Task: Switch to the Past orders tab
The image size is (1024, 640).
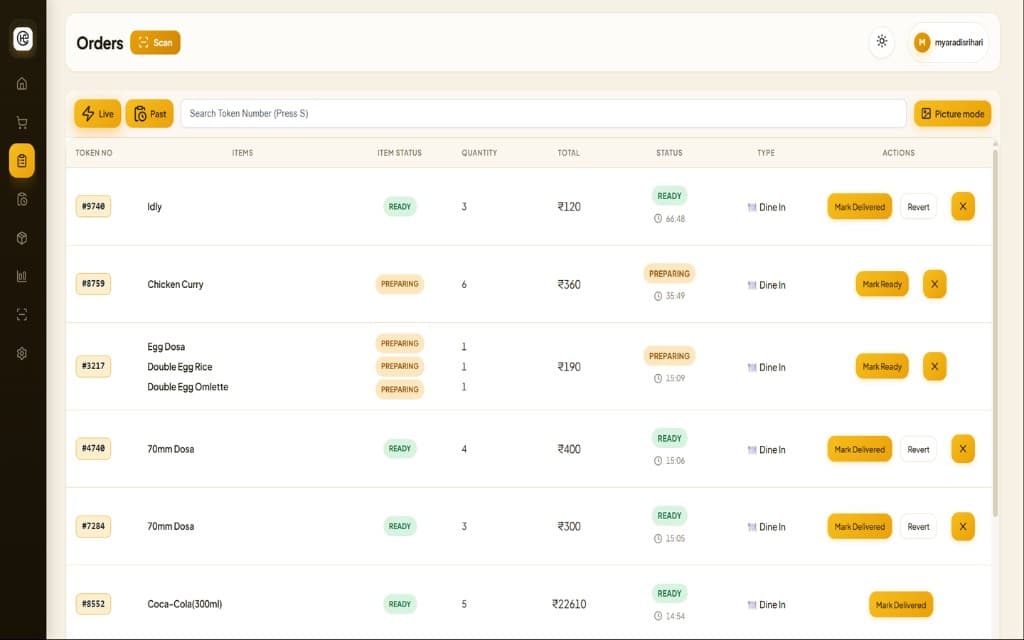Action: click(150, 114)
